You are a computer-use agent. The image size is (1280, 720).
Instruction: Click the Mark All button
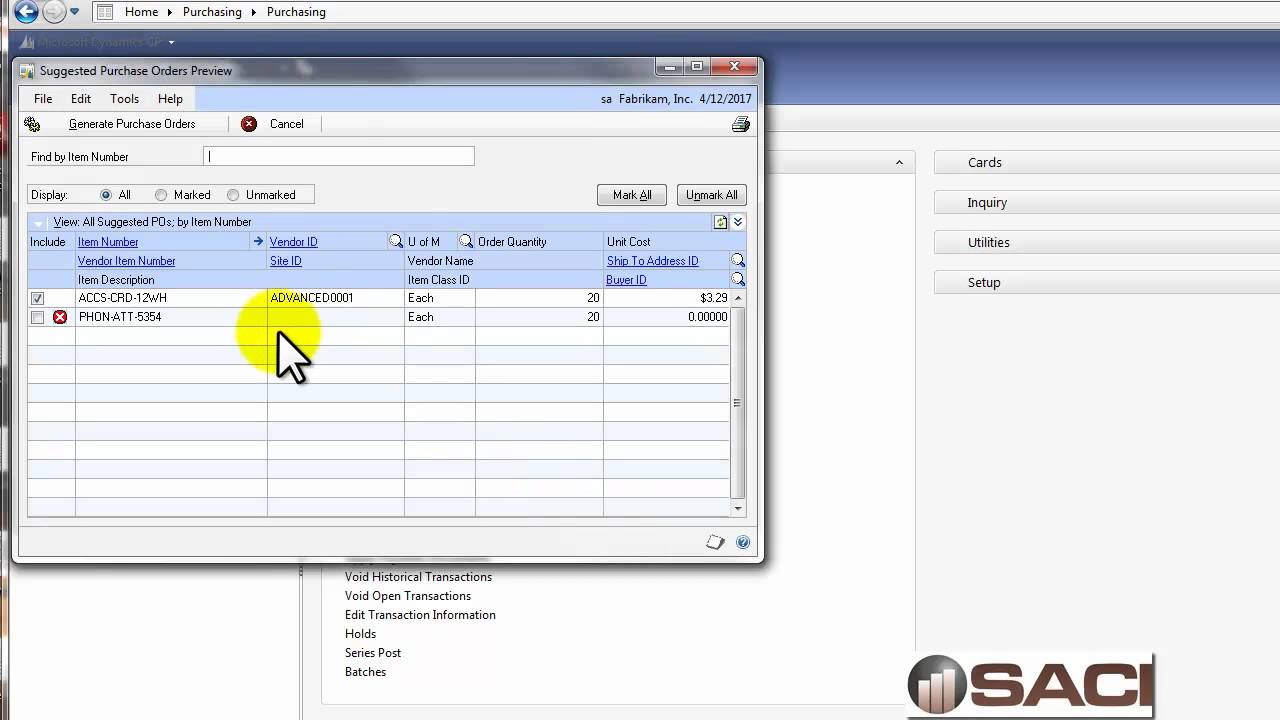[632, 195]
